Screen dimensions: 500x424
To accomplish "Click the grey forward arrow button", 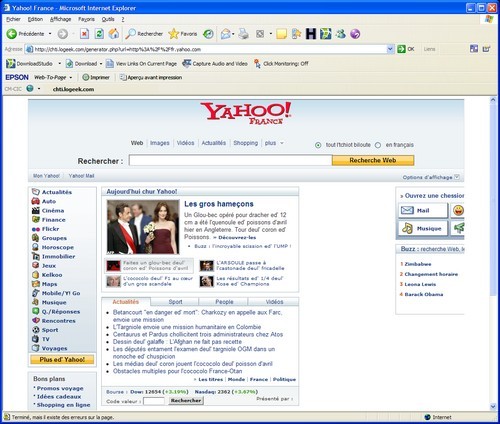I will click(x=63, y=34).
